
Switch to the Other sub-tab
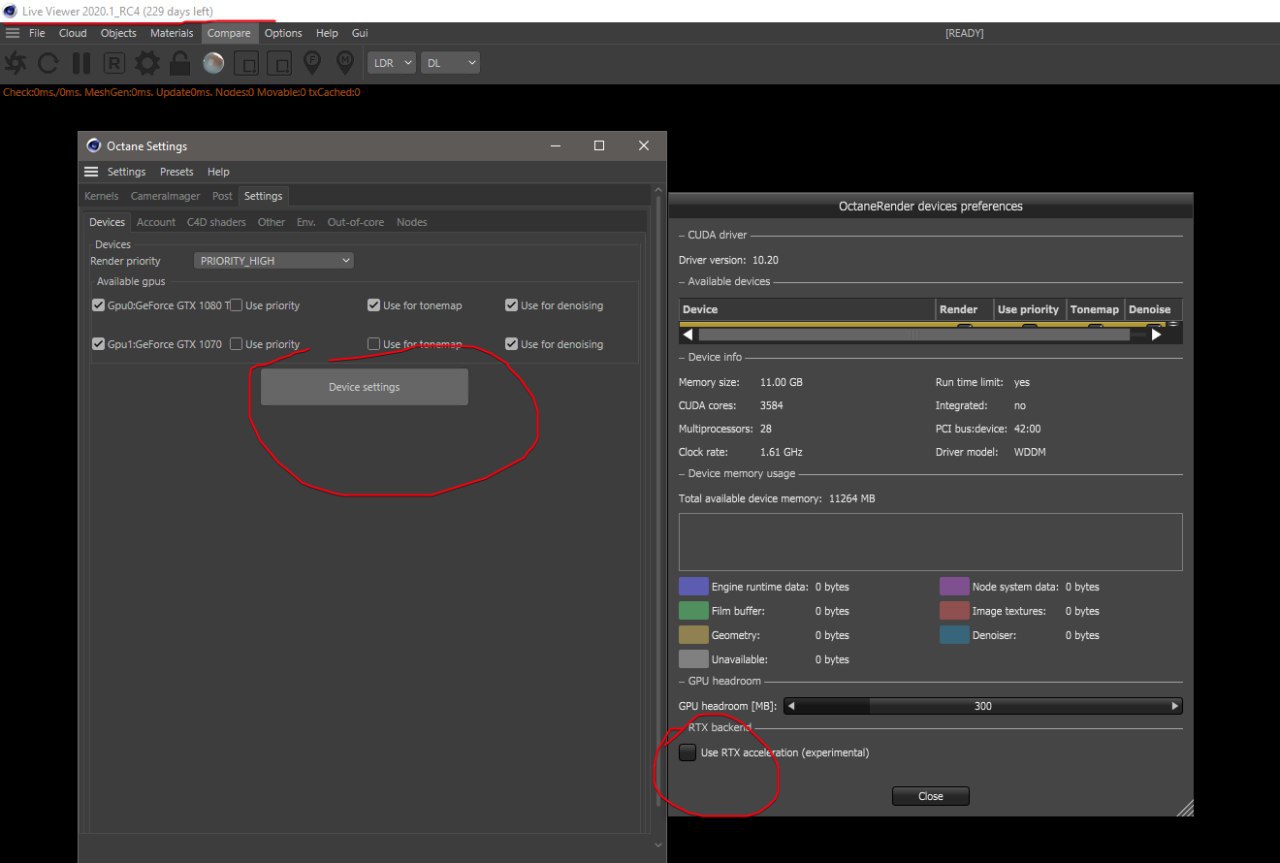coord(271,222)
